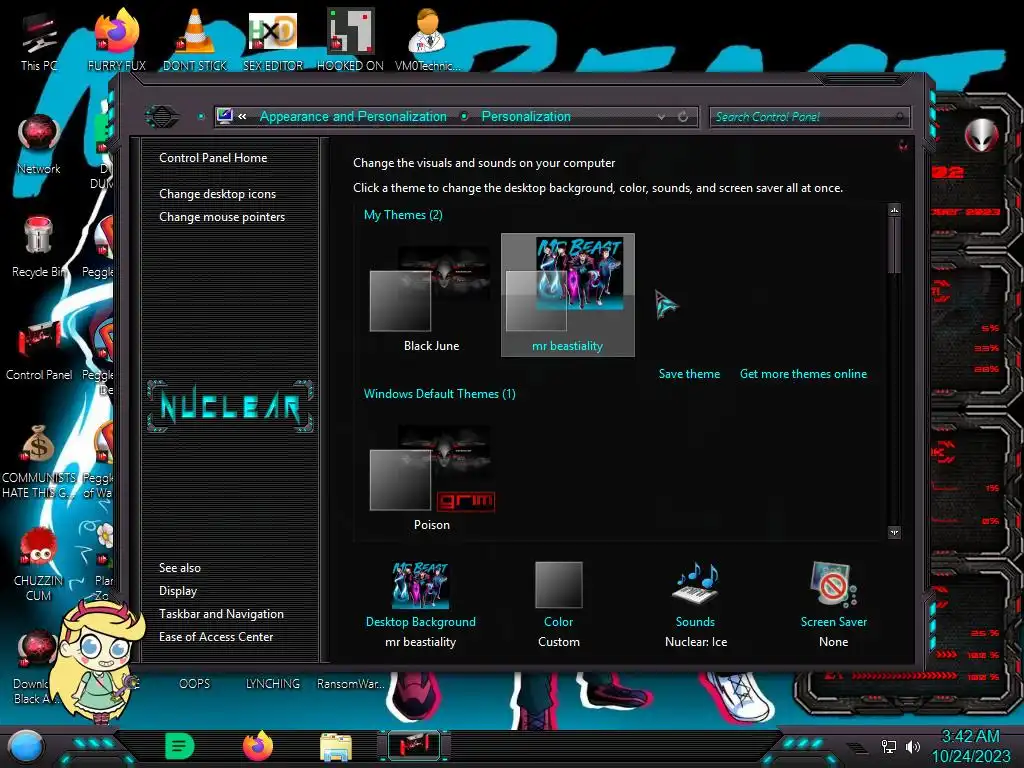Click in Search Control Panel field
The height and width of the screenshot is (768, 1024).
click(808, 117)
